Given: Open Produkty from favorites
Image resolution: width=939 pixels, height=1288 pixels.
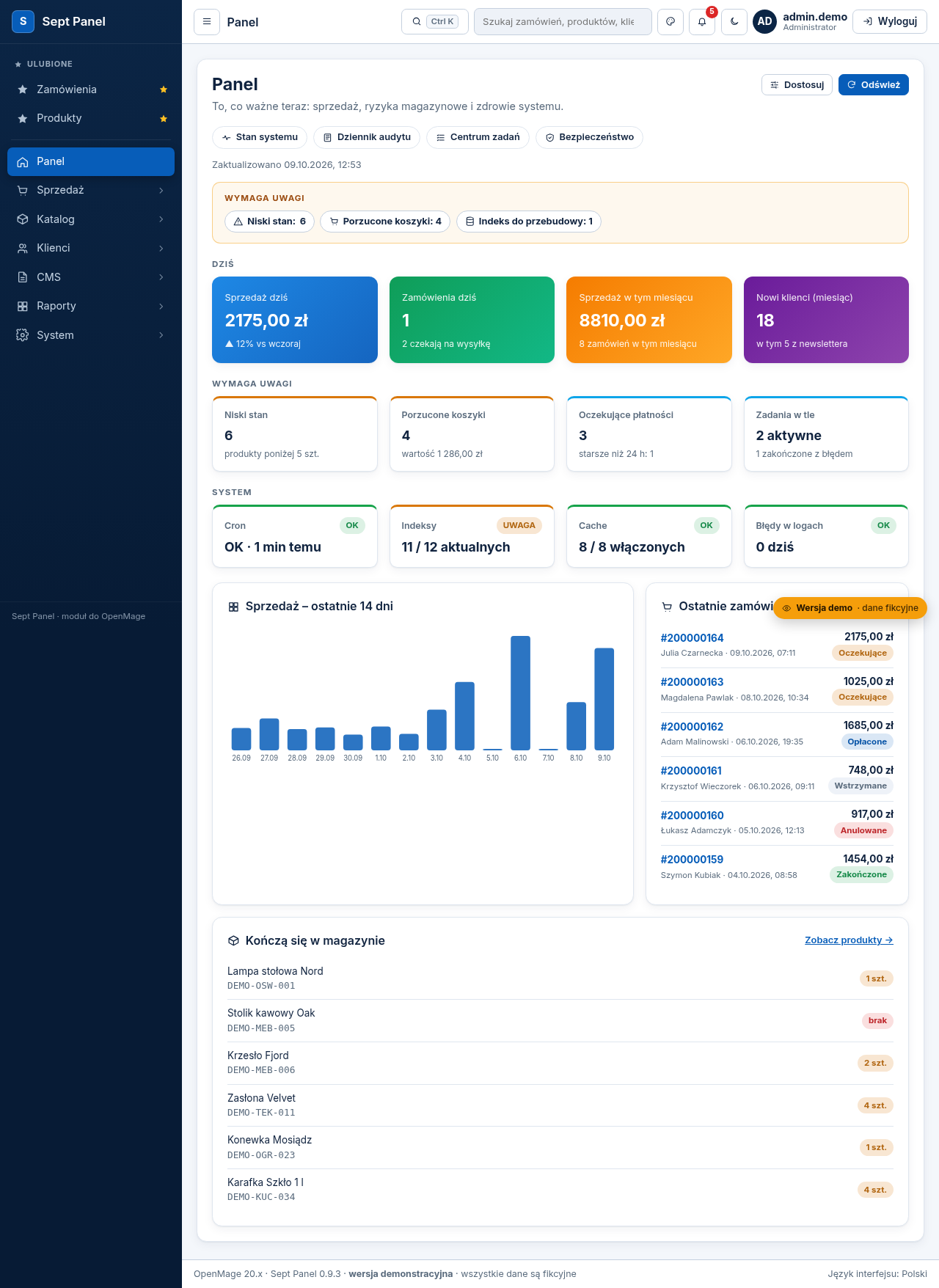Looking at the screenshot, I should pos(59,118).
